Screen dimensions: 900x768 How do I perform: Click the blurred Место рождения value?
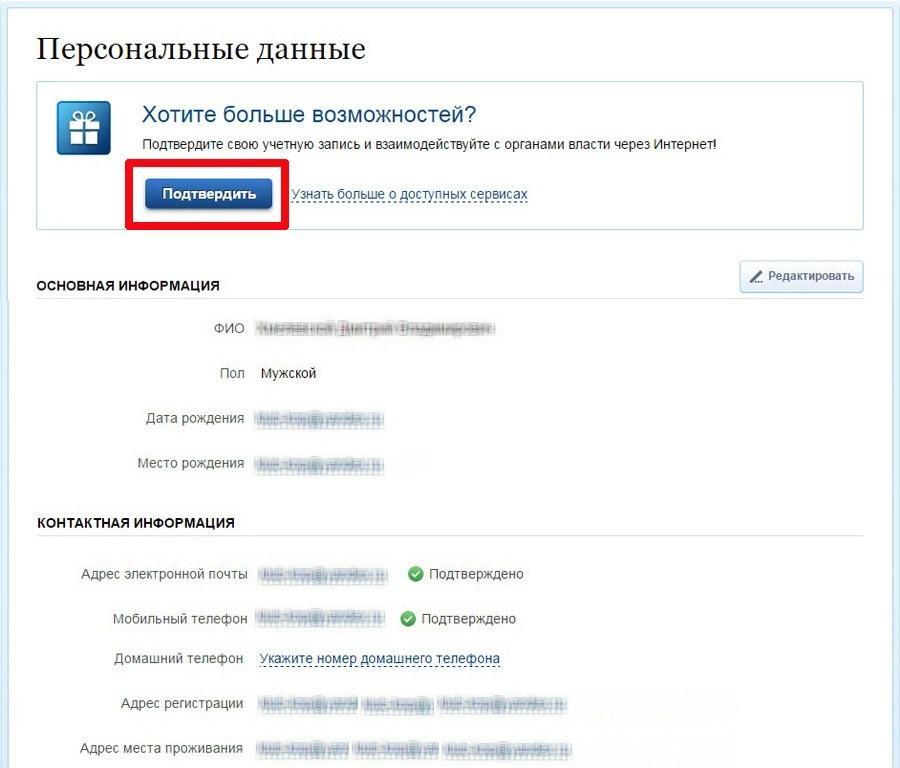coord(319,464)
